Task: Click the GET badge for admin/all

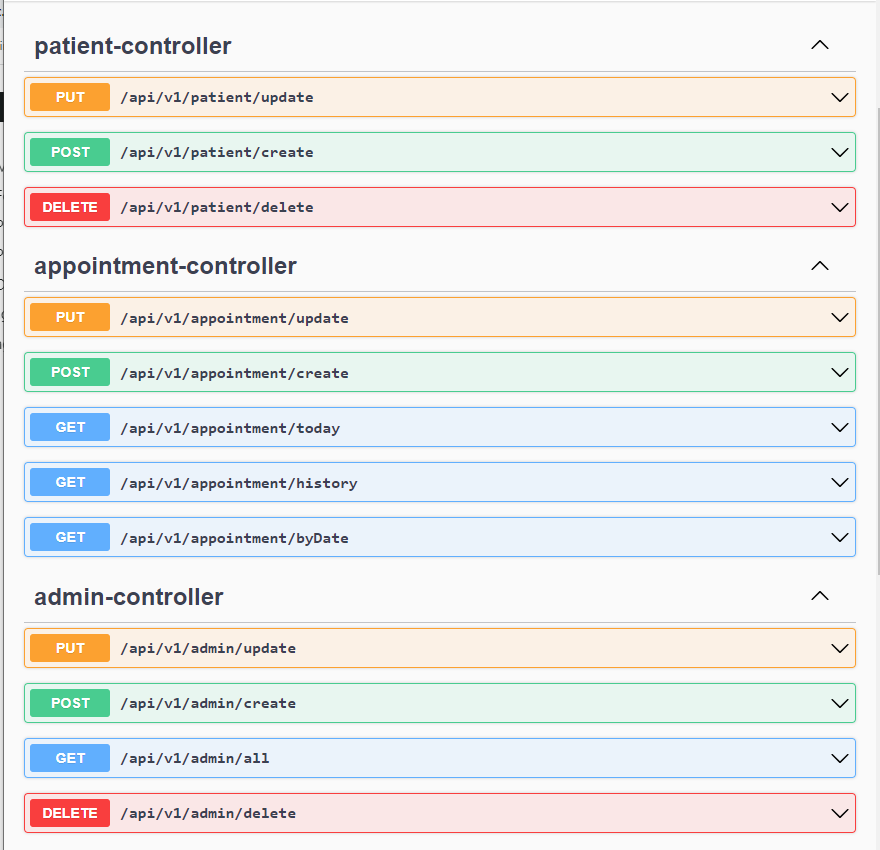Action: (70, 758)
